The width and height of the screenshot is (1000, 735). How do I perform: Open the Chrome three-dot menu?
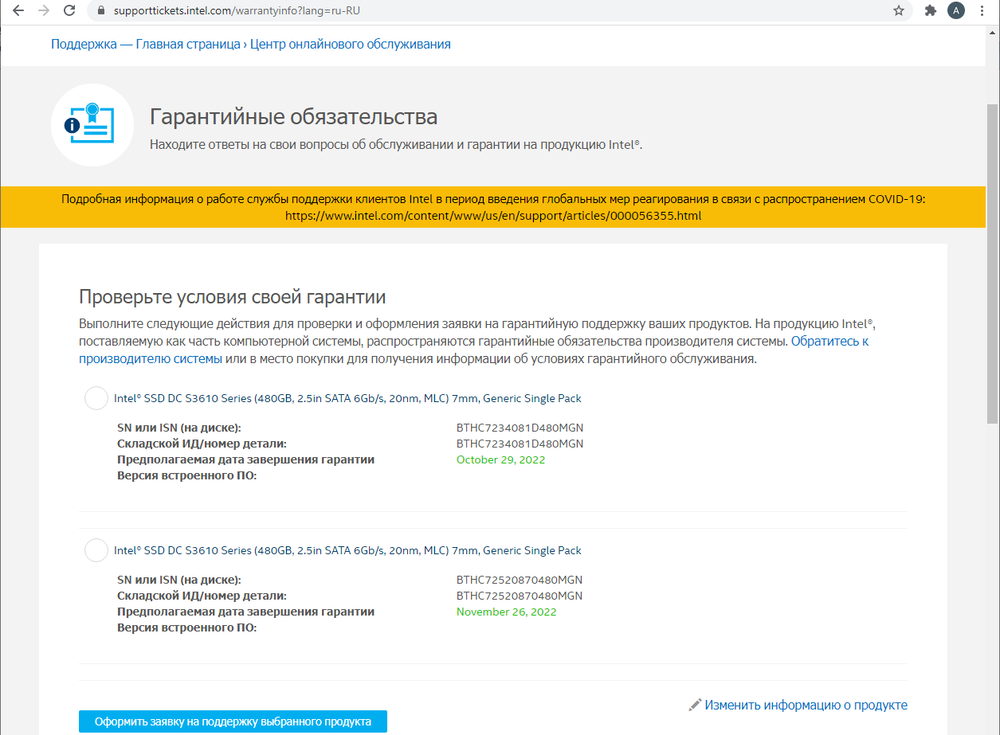tap(983, 11)
